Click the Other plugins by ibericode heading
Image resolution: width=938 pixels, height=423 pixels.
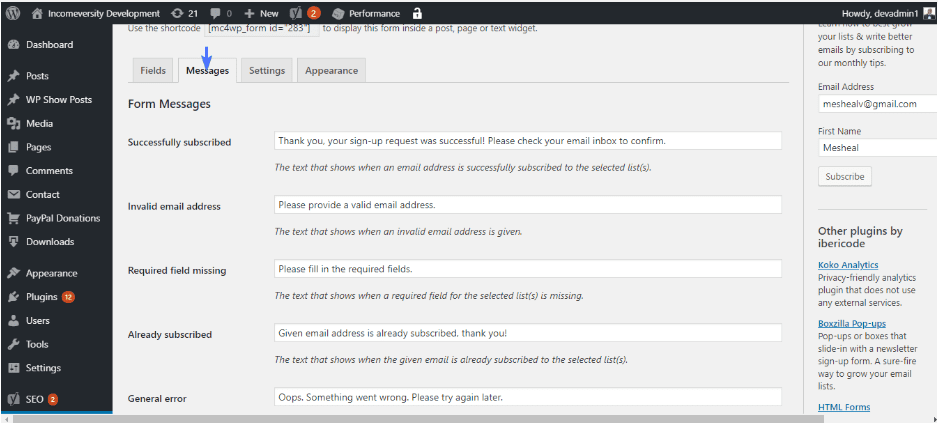(x=860, y=238)
